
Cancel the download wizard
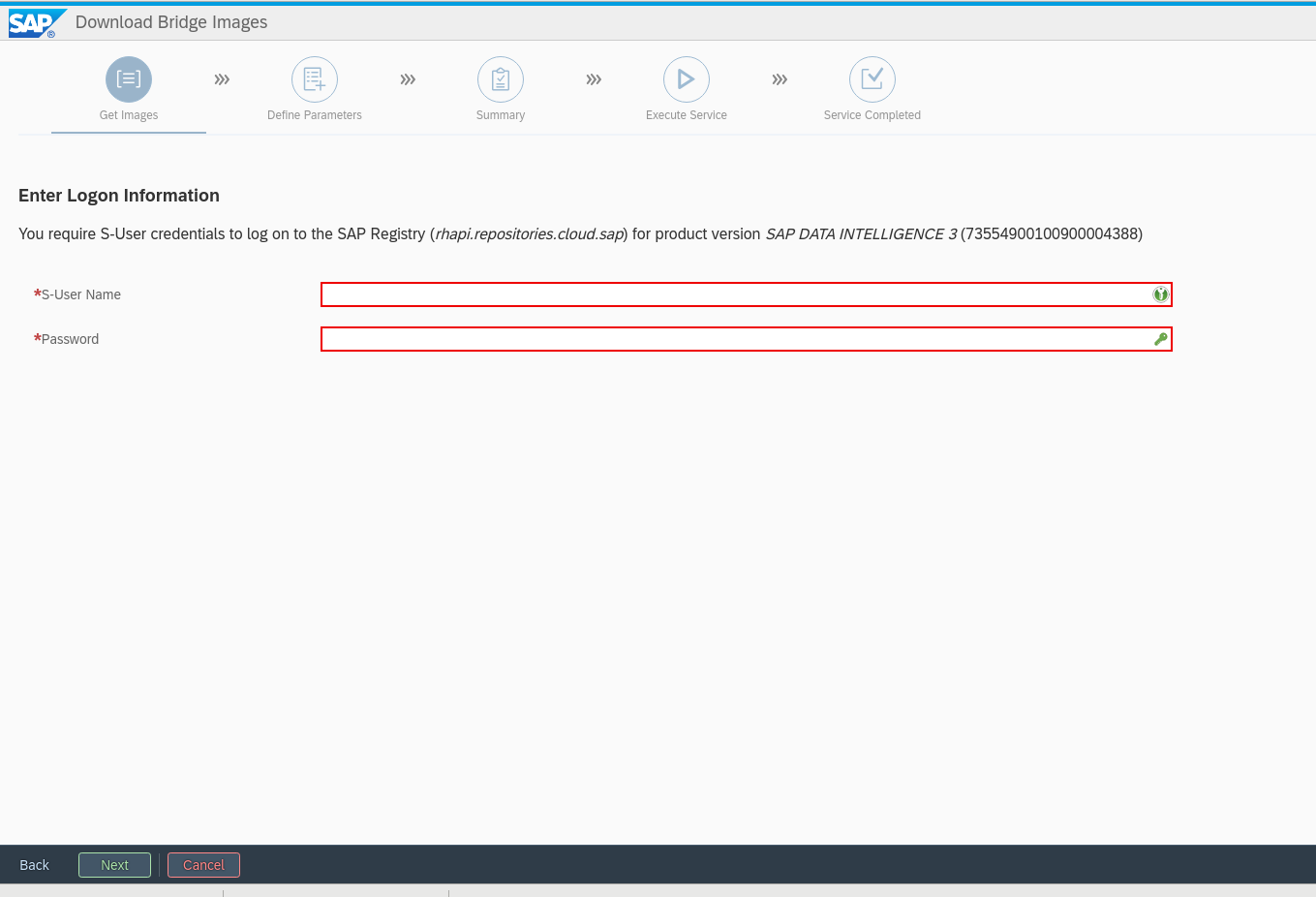(x=203, y=865)
